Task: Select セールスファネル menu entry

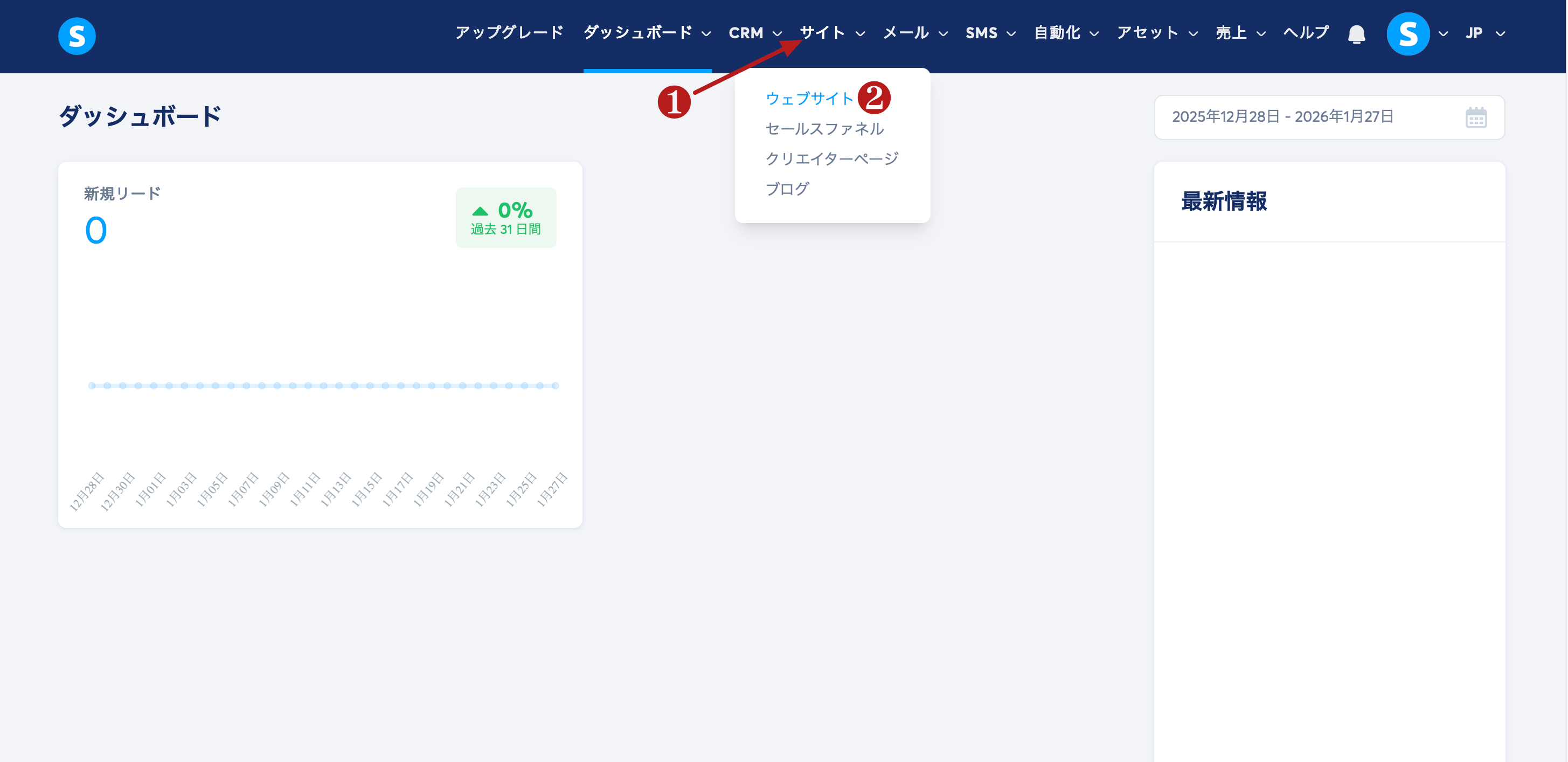Action: click(824, 128)
